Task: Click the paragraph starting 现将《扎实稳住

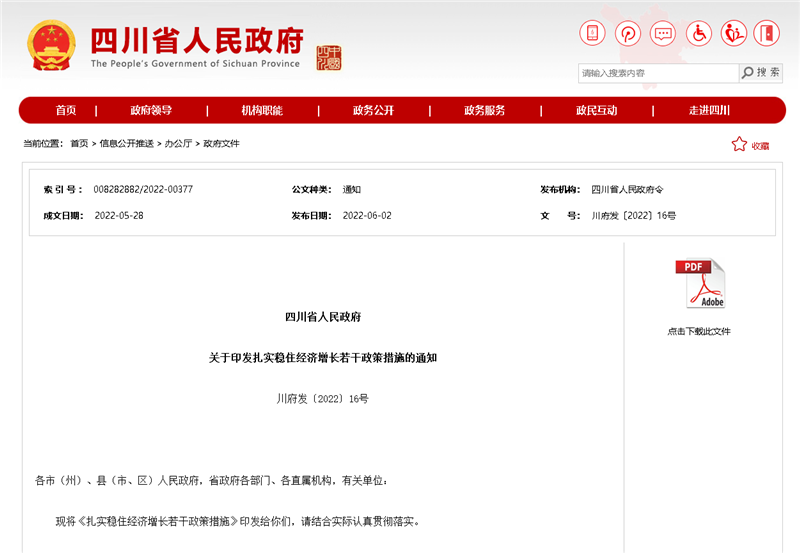Action: (238, 521)
